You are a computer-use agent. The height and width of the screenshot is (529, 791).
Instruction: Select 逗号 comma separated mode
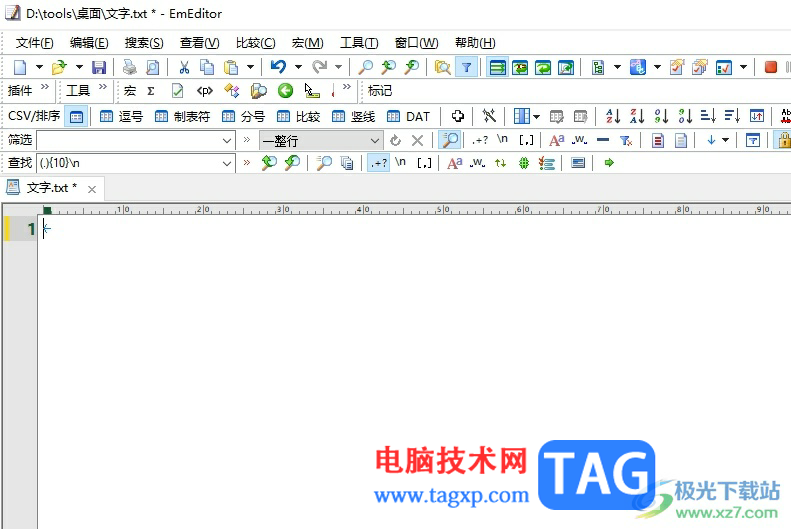(122, 116)
